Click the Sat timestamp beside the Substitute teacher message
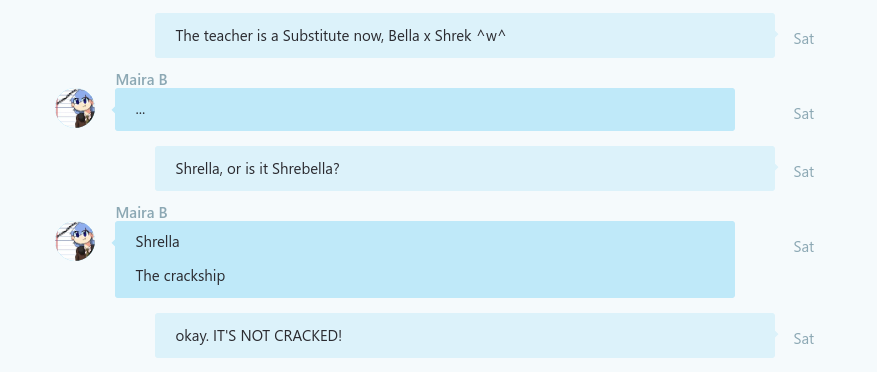The height and width of the screenshot is (372, 877). point(803,39)
